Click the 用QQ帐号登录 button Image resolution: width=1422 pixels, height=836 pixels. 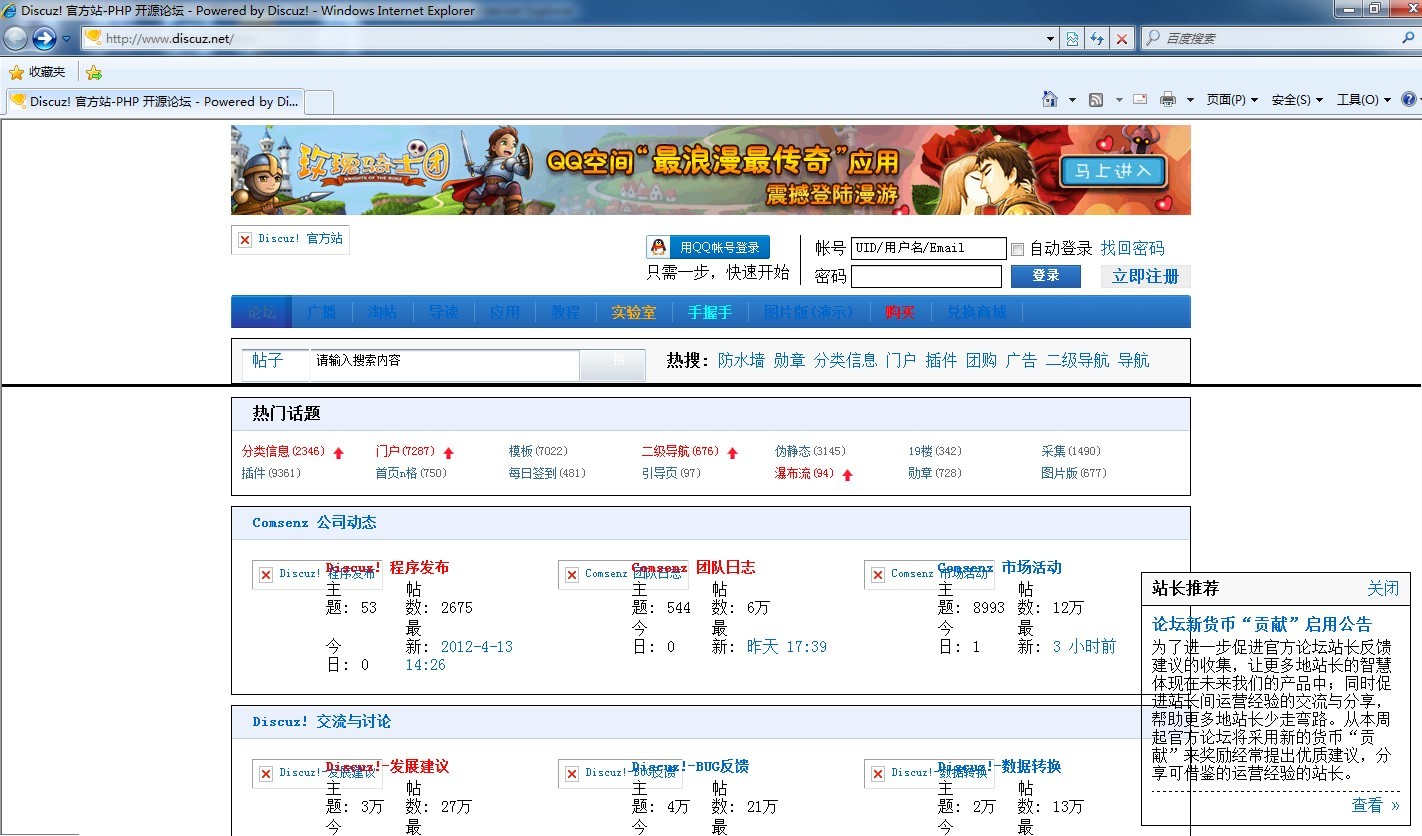pos(708,247)
